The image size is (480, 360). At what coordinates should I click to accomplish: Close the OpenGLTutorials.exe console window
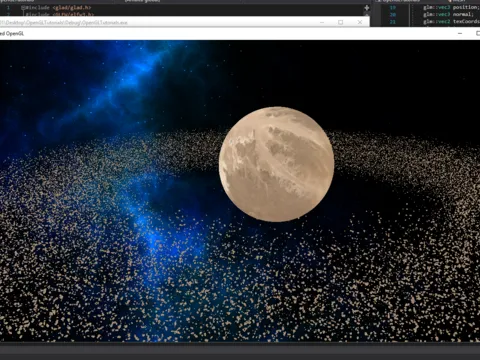click(360, 22)
